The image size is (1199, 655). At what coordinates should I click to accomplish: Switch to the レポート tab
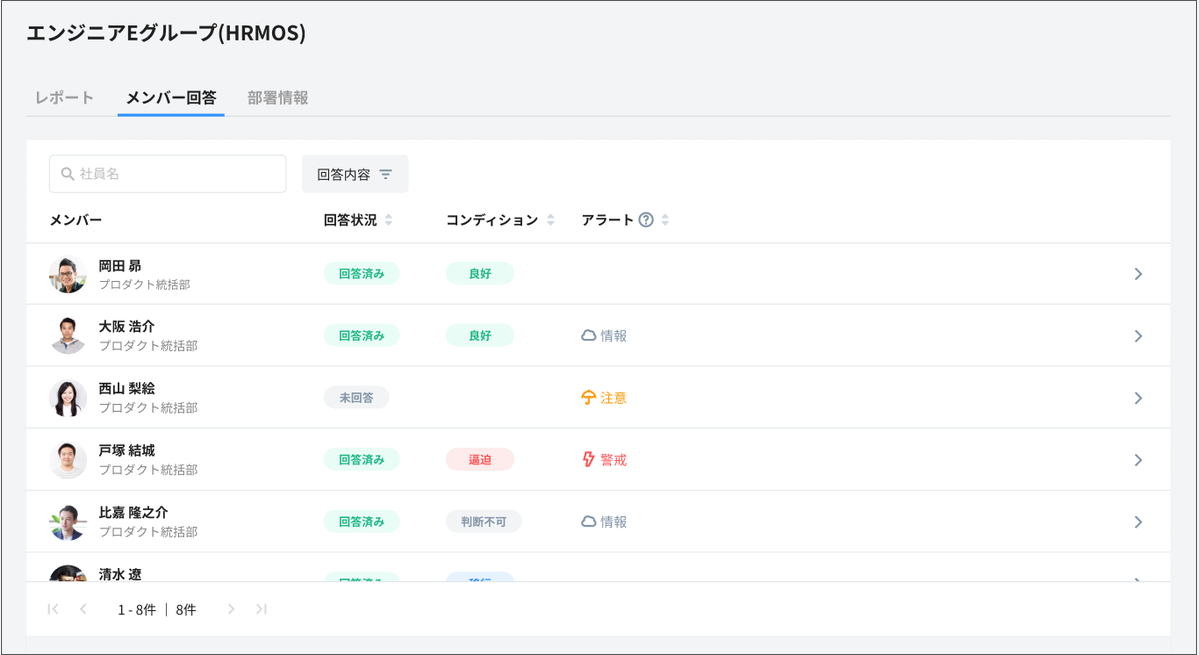(x=65, y=97)
